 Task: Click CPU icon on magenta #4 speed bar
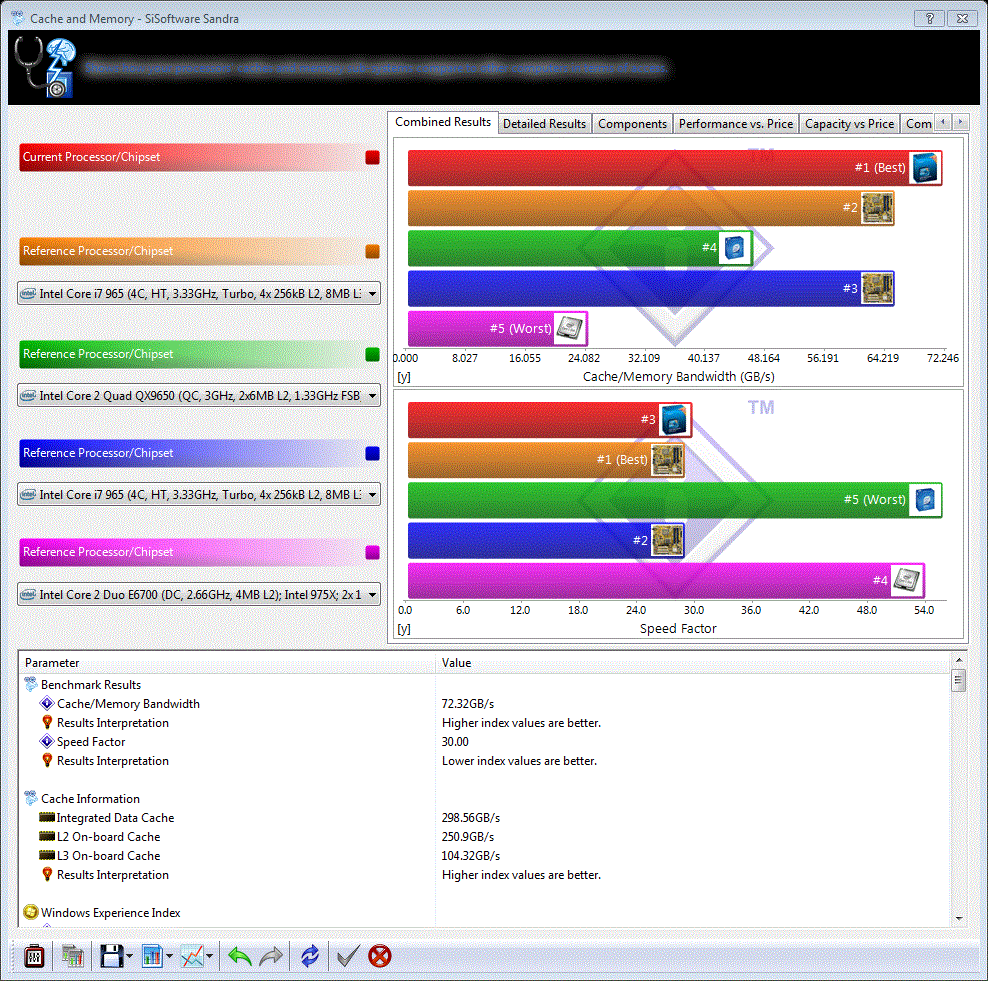(907, 580)
